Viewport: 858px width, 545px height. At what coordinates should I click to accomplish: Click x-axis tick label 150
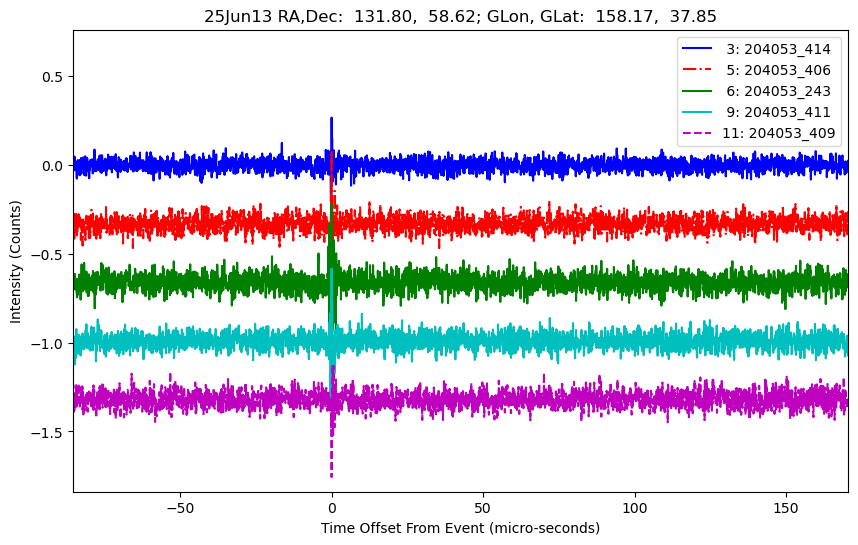[x=786, y=508]
